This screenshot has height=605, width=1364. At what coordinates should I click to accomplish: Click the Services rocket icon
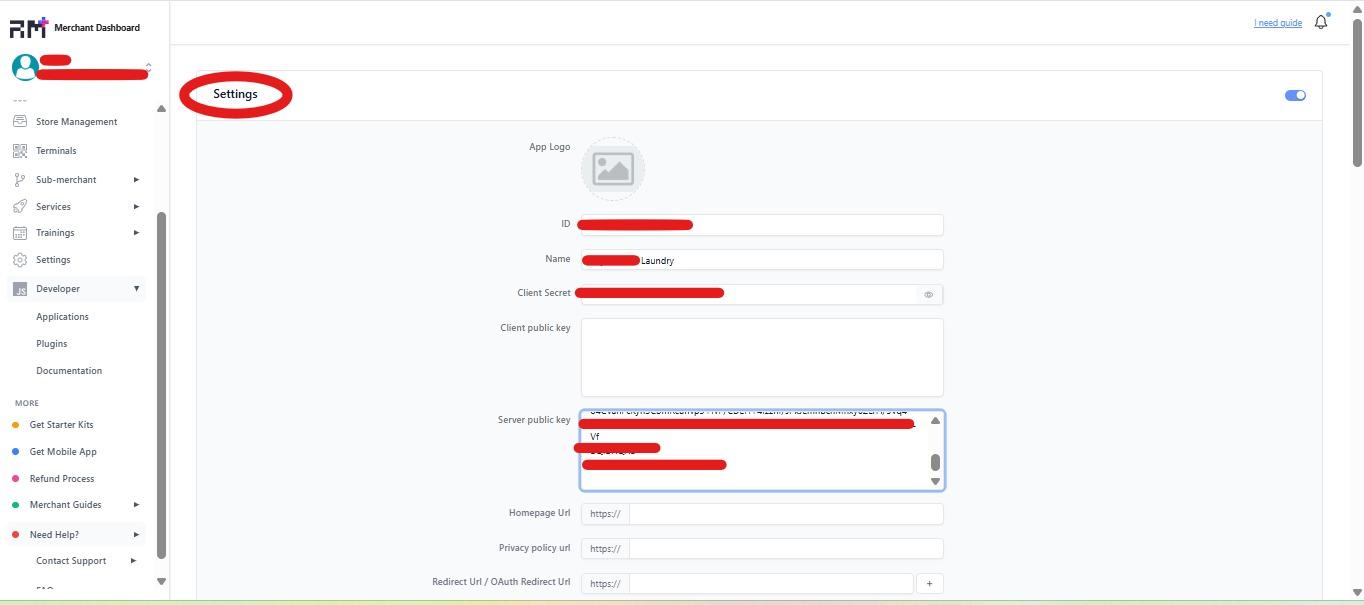19,206
